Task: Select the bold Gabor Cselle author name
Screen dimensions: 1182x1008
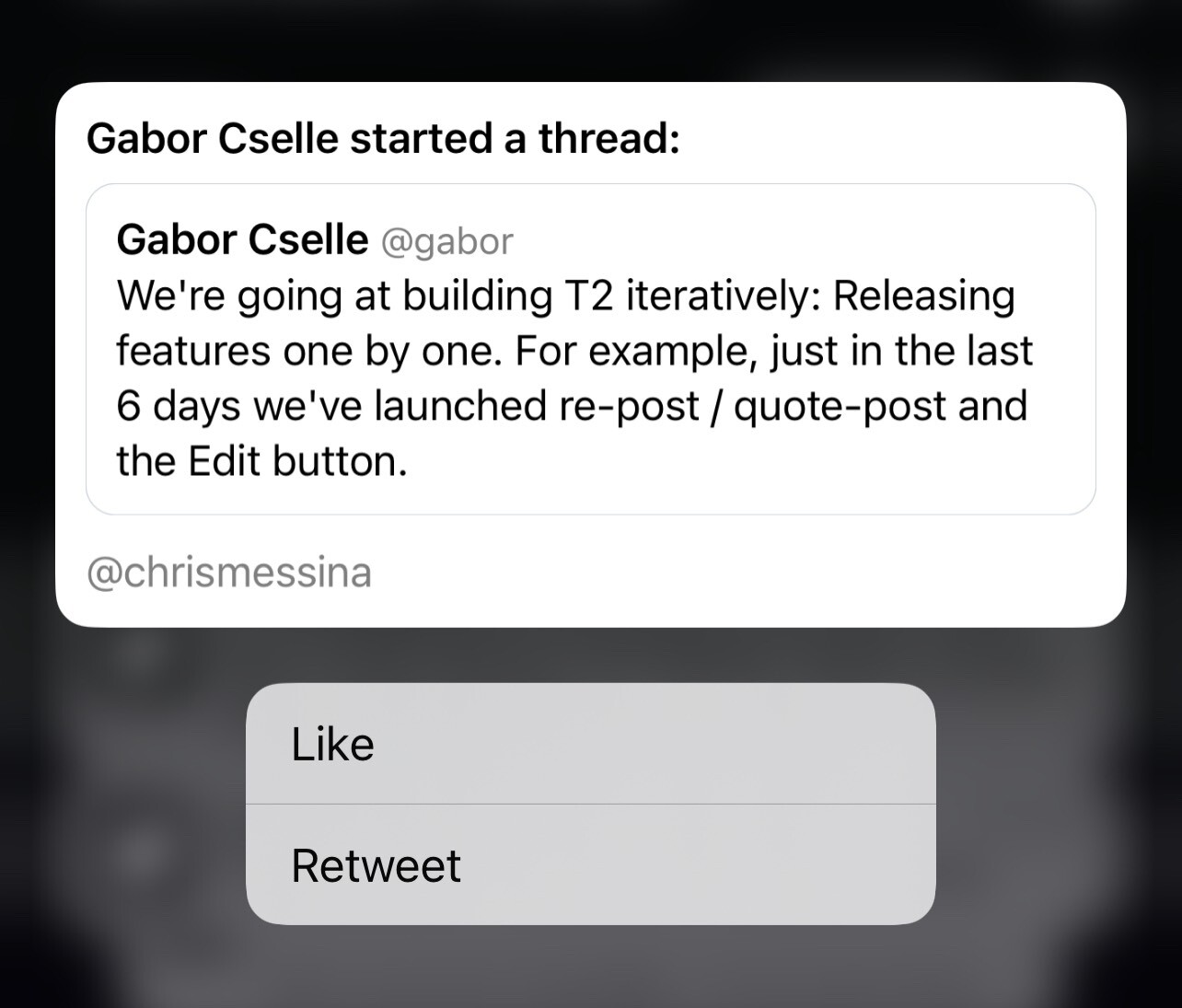Action: click(242, 239)
